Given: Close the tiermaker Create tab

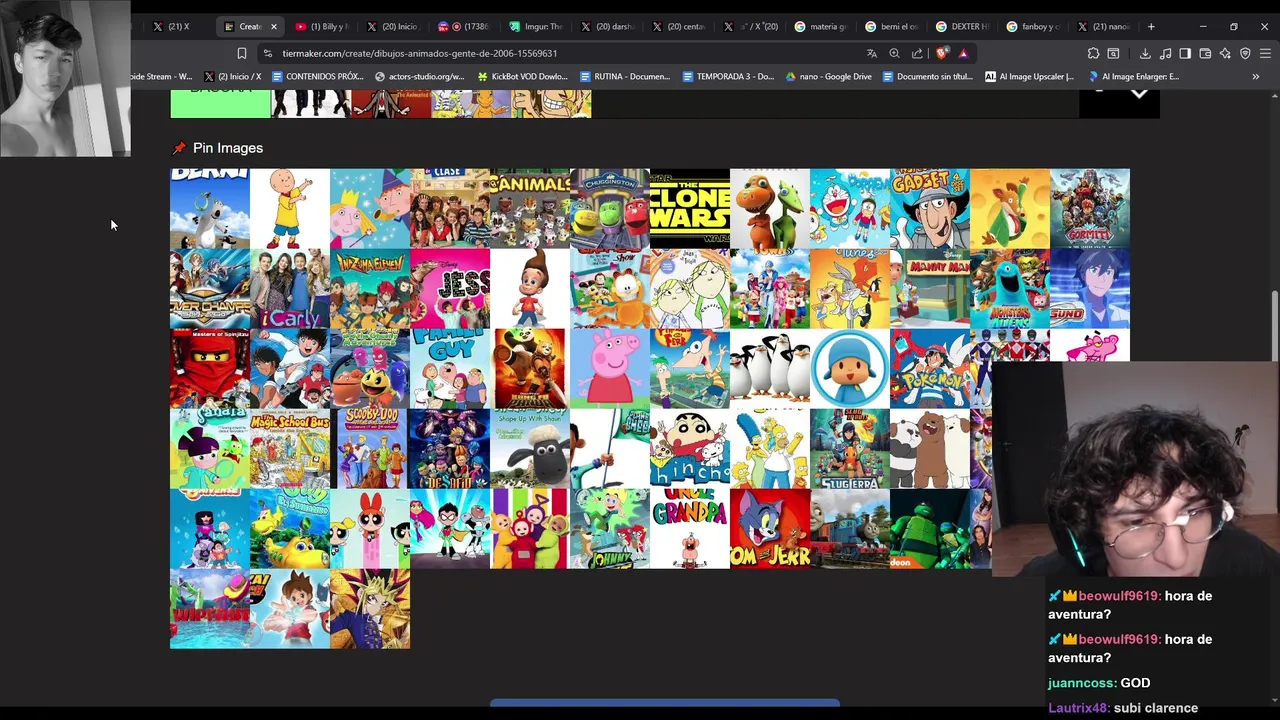Looking at the screenshot, I should [273, 26].
